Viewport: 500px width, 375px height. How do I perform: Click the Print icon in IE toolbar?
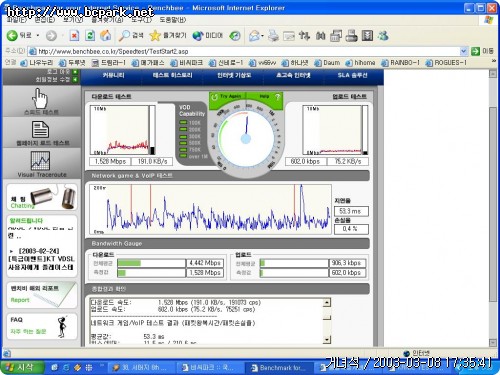click(273, 35)
